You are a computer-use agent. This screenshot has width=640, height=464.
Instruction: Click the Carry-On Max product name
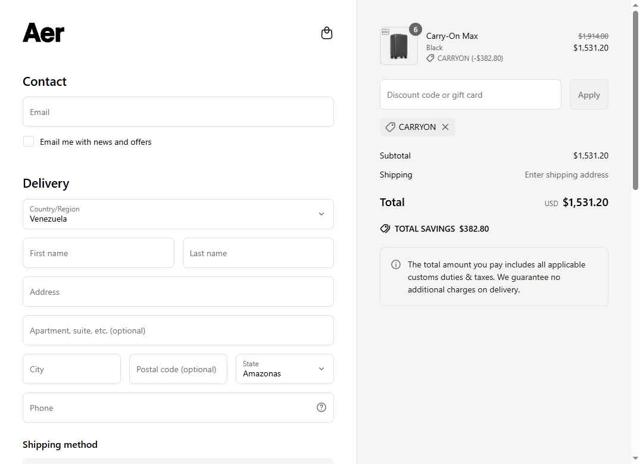[x=452, y=36]
